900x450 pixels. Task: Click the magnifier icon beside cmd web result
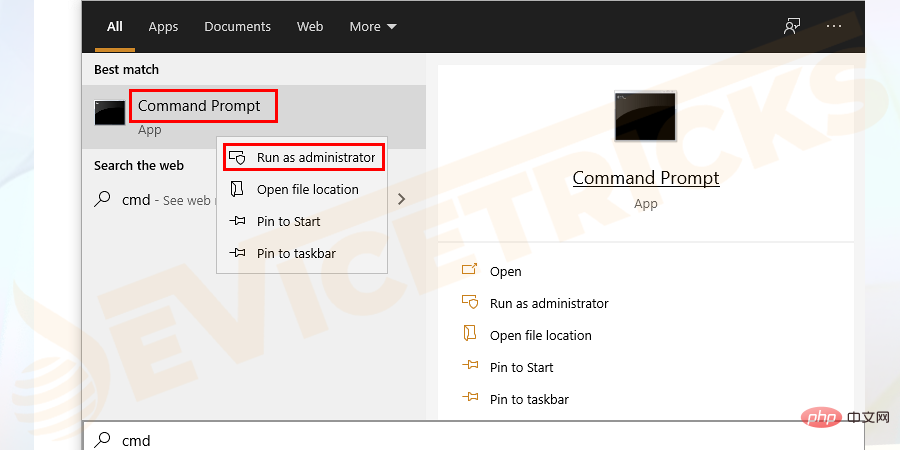point(102,199)
